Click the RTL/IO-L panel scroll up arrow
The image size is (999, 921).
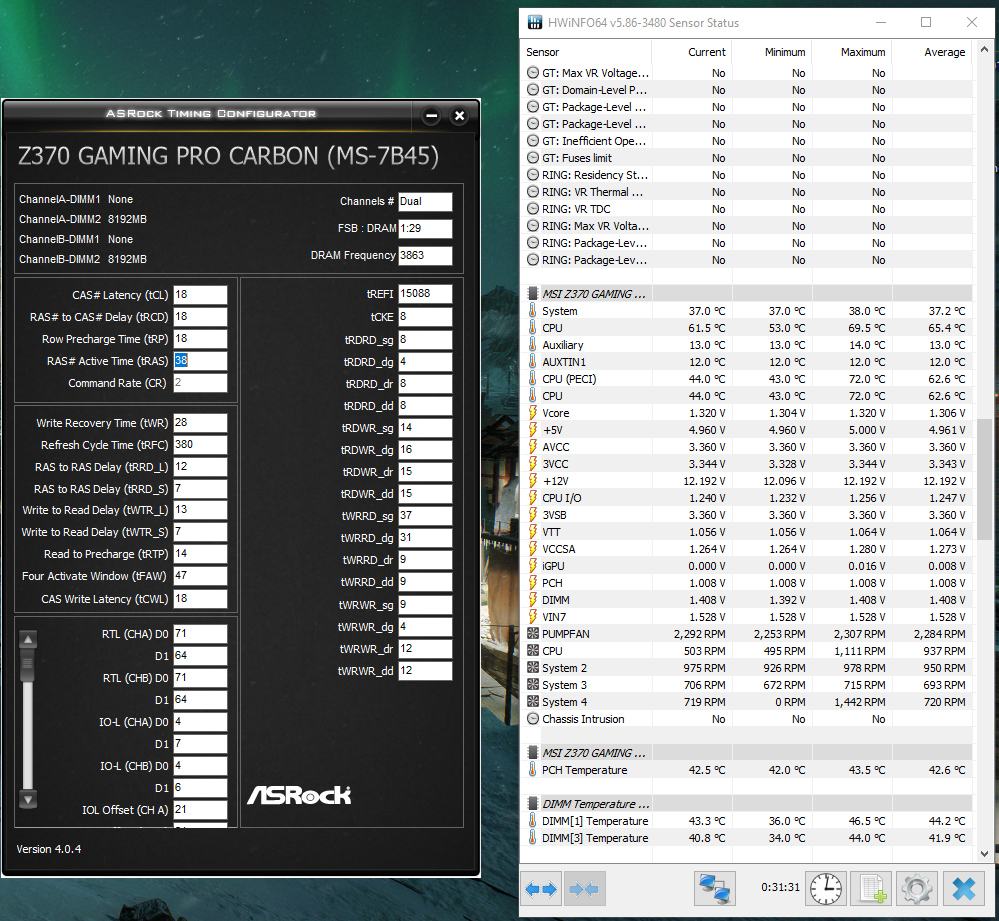pyautogui.click(x=28, y=639)
